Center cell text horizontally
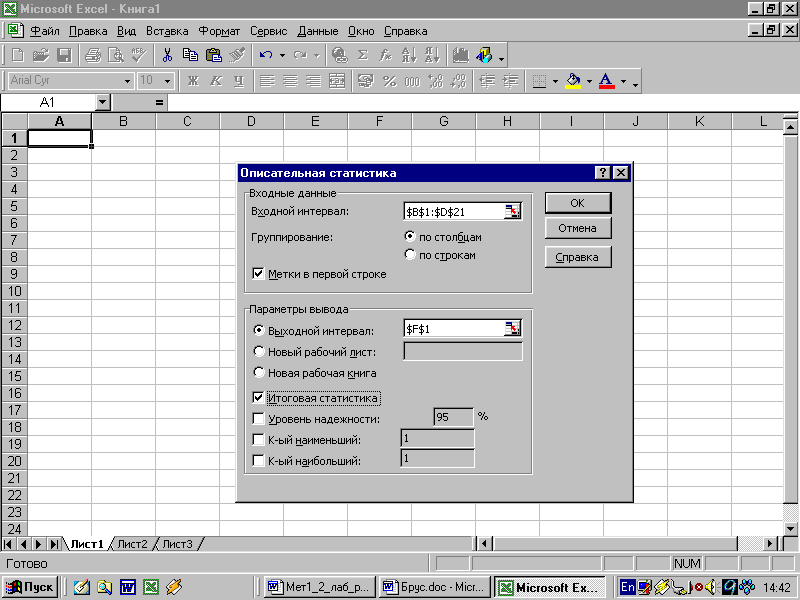 (x=290, y=81)
